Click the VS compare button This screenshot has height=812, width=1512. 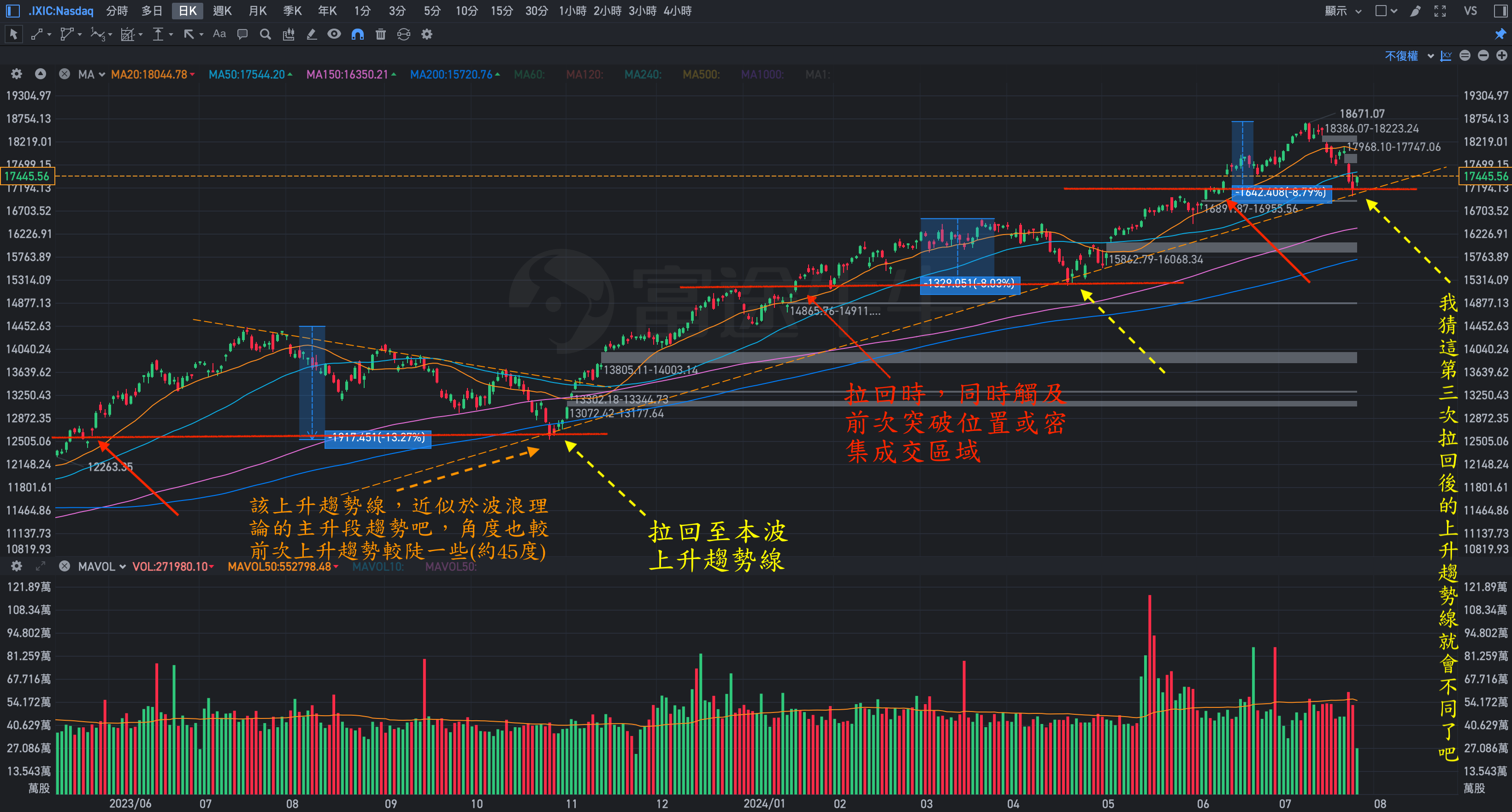[x=1470, y=11]
